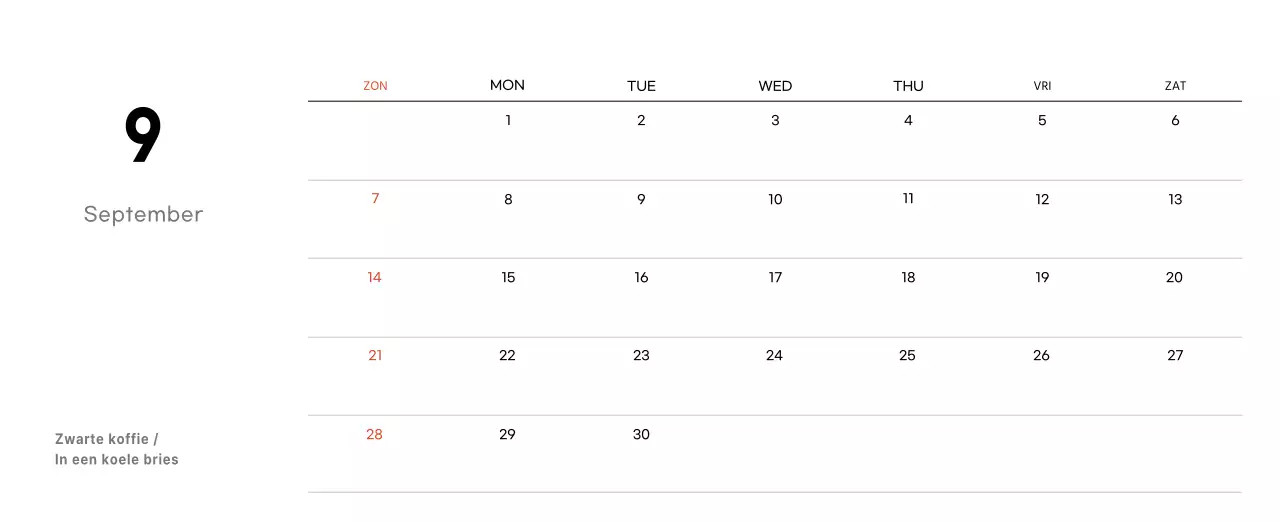
Task: Select red Sunday date 14
Action: pyautogui.click(x=374, y=278)
